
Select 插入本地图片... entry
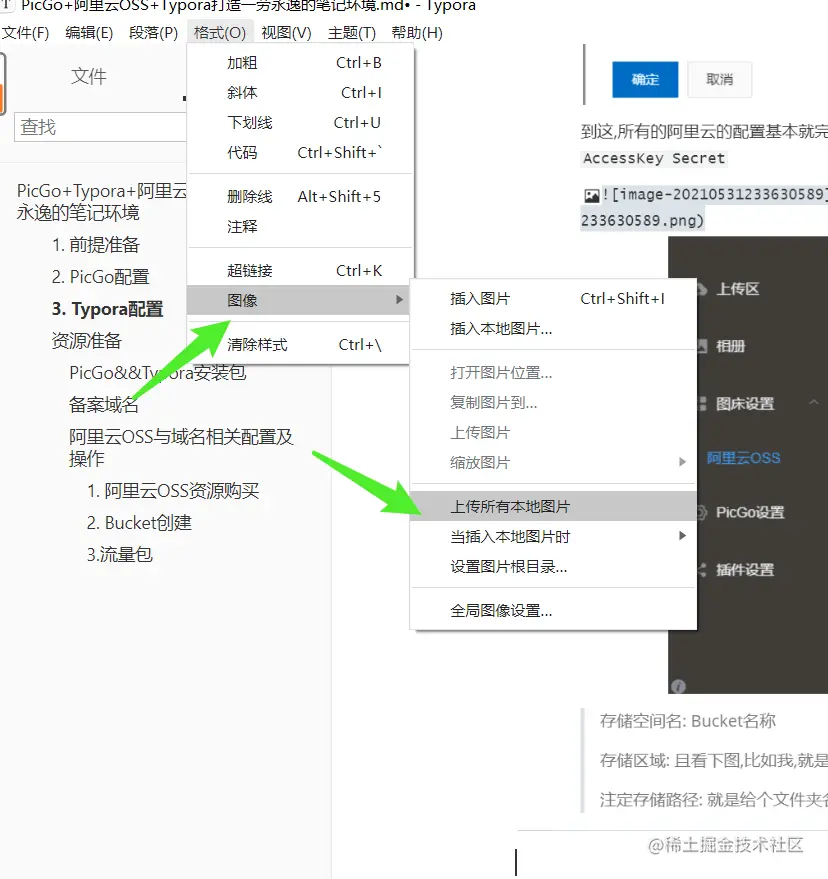(553, 329)
